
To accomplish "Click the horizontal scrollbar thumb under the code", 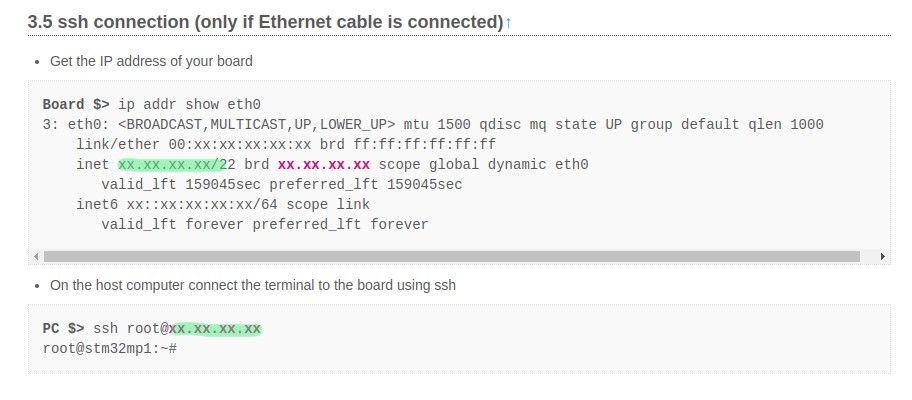I will [450, 257].
